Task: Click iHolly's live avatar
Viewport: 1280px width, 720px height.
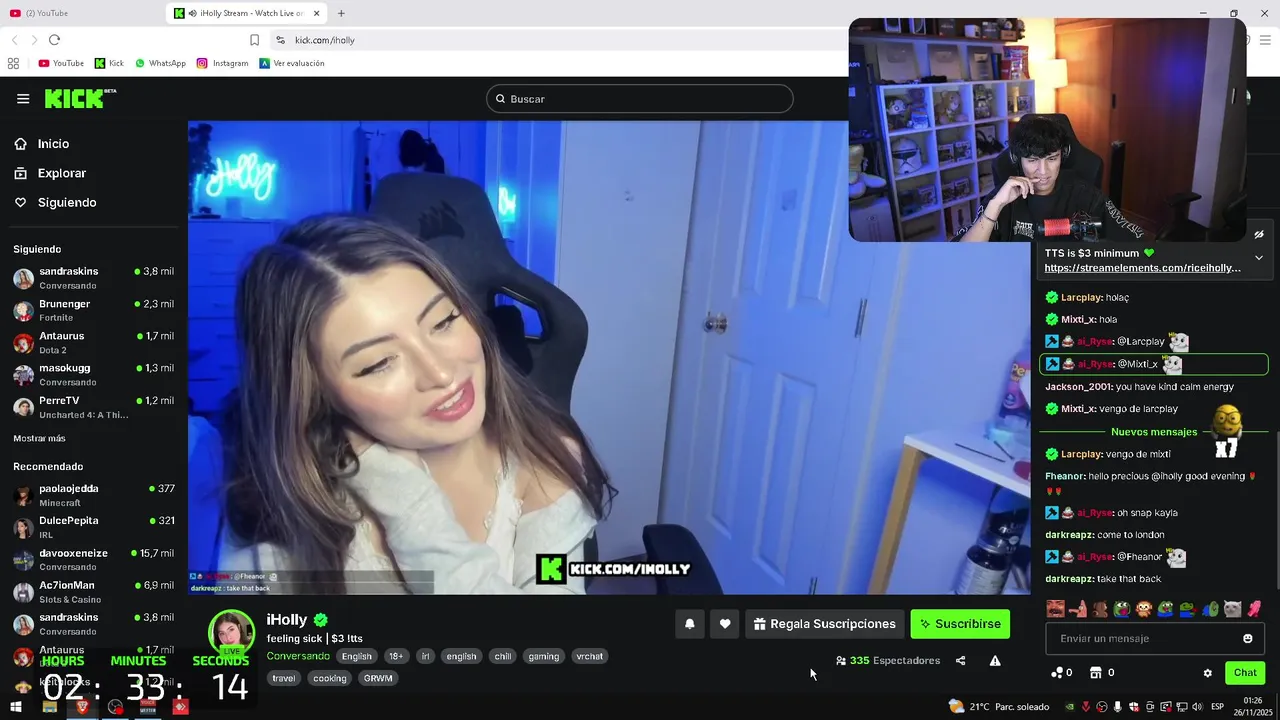Action: point(231,634)
